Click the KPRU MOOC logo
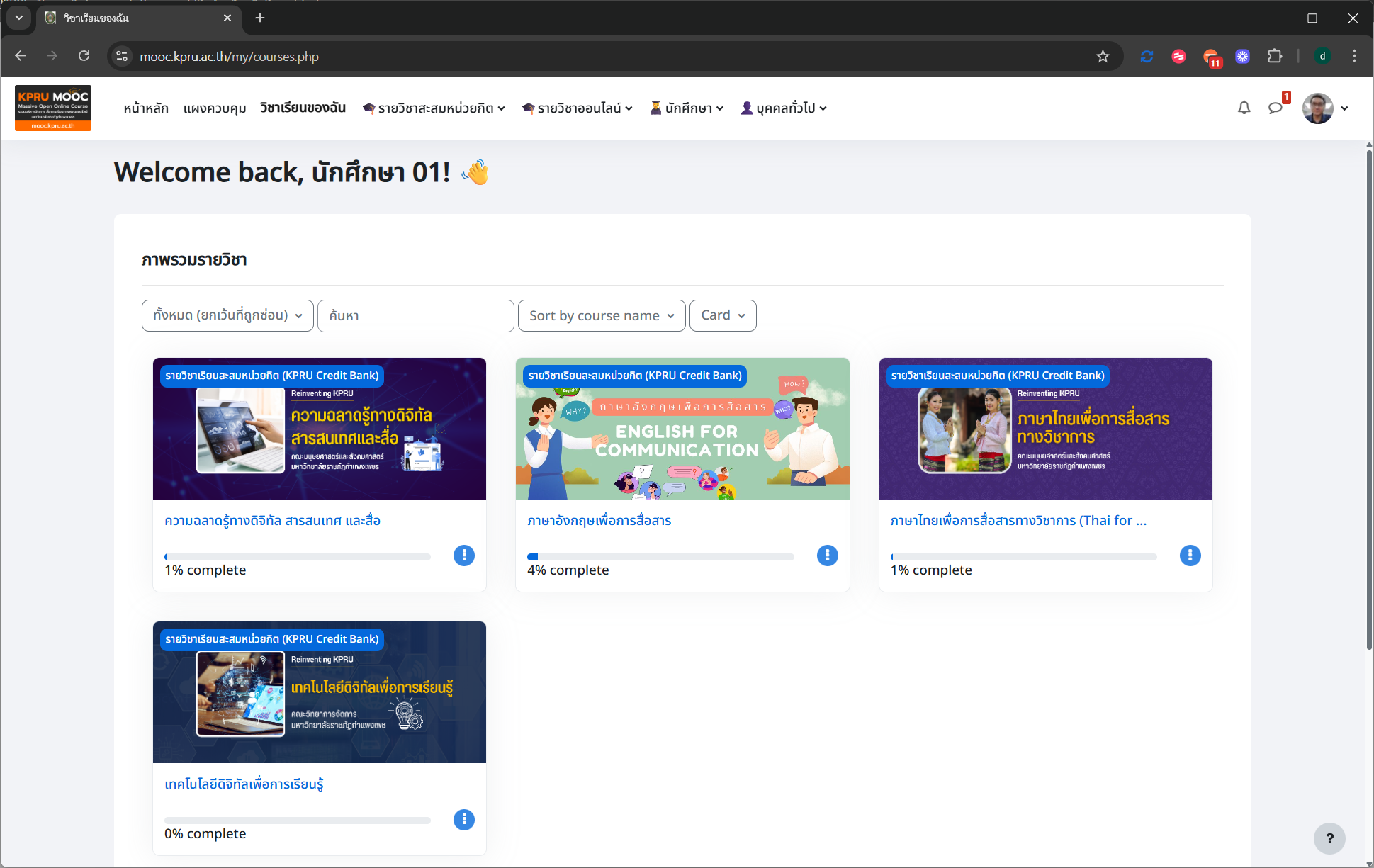 click(53, 108)
